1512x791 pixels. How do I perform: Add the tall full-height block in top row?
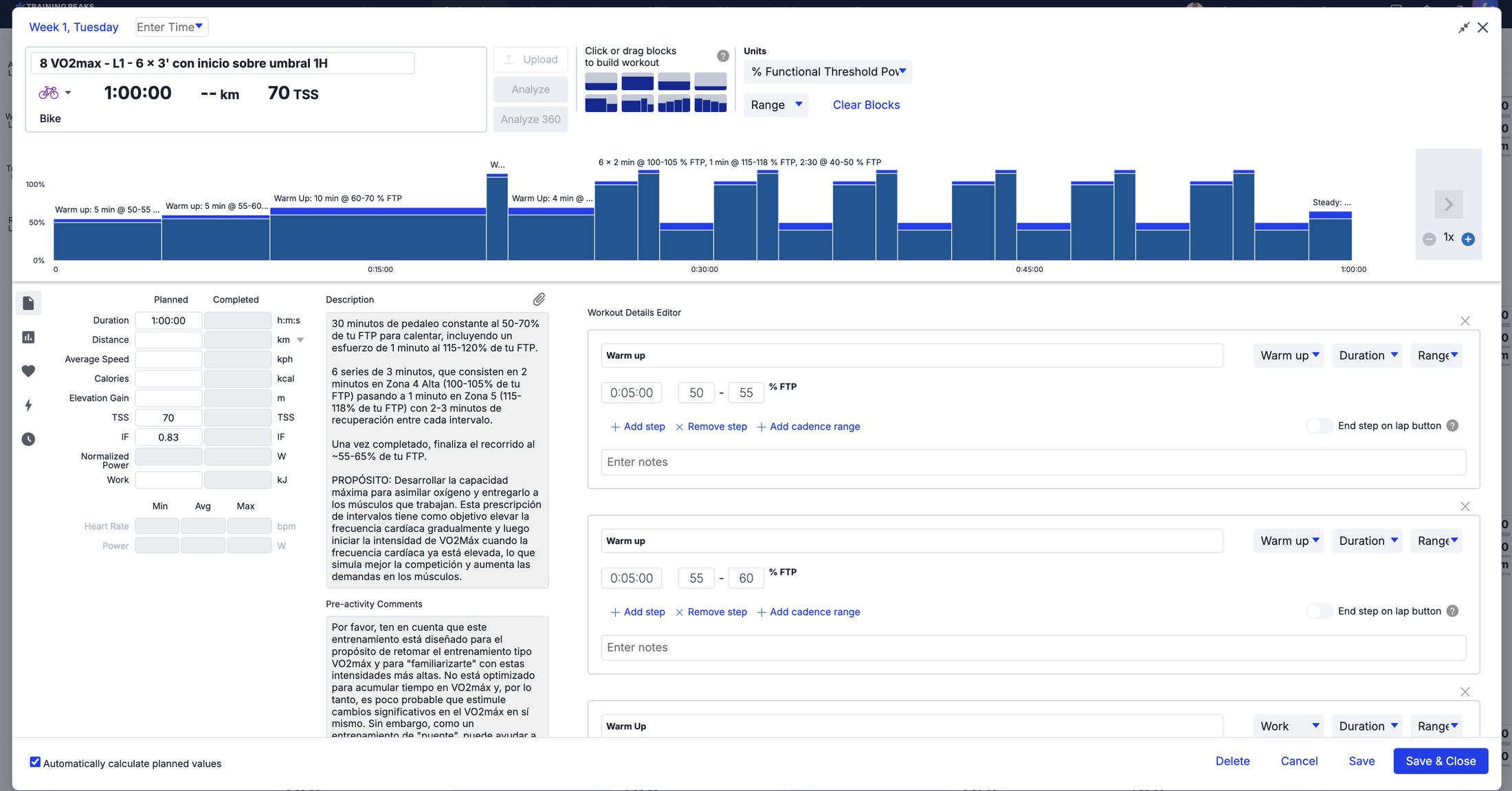click(637, 81)
